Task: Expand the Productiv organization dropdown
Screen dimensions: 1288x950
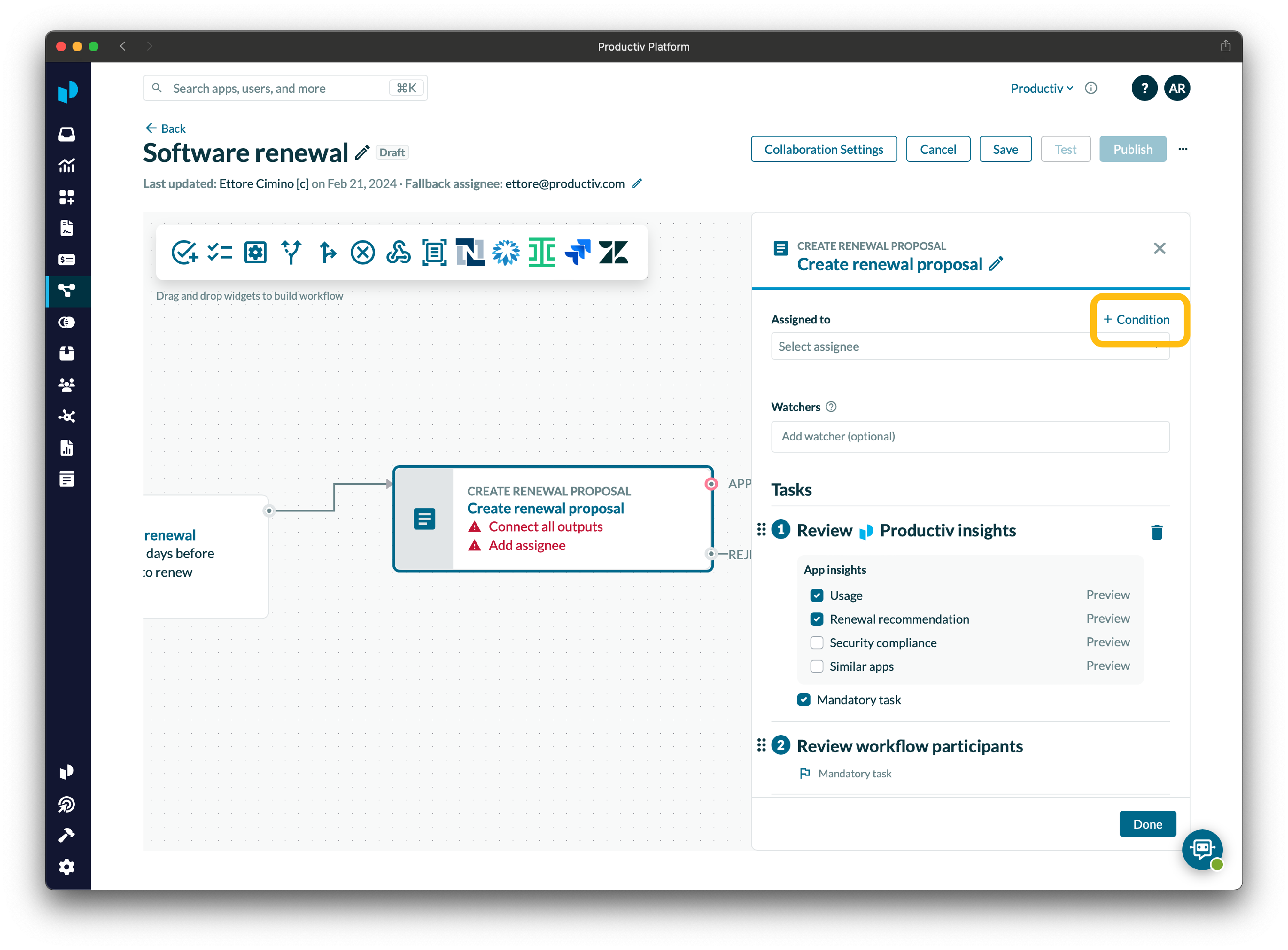Action: coord(1042,88)
